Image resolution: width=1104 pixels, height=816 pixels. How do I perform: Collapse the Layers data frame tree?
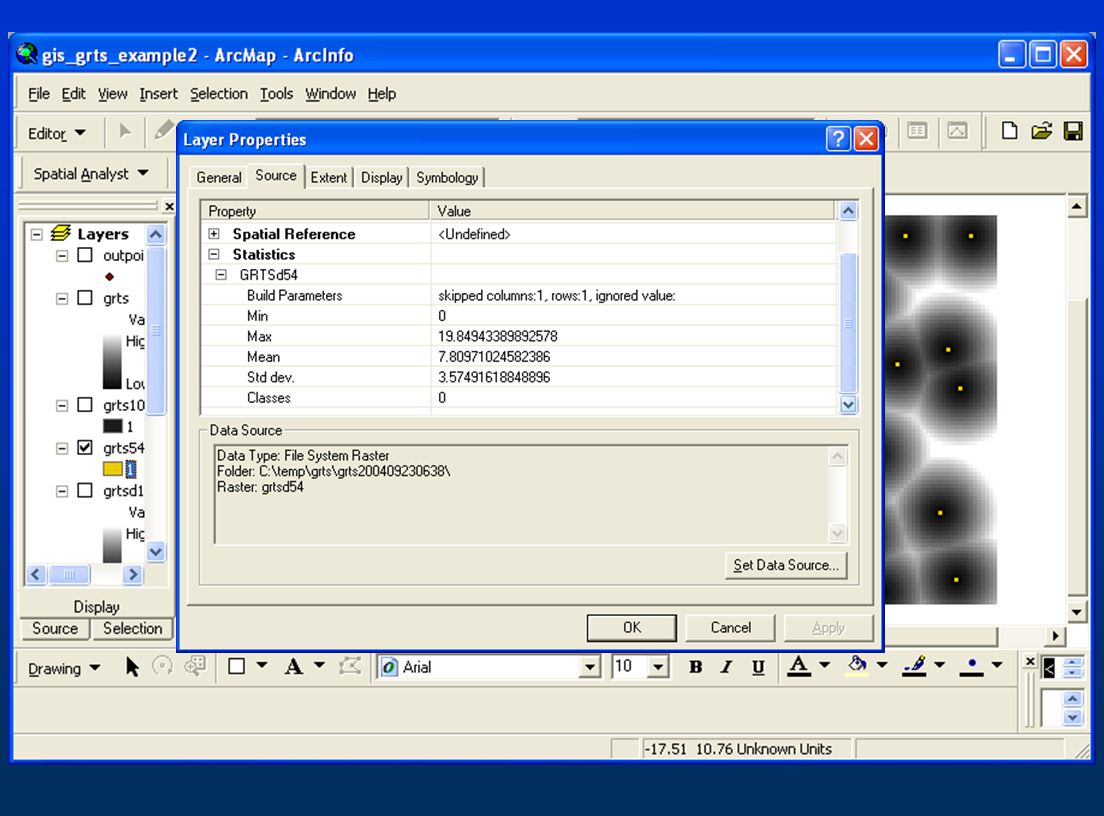(x=37, y=234)
